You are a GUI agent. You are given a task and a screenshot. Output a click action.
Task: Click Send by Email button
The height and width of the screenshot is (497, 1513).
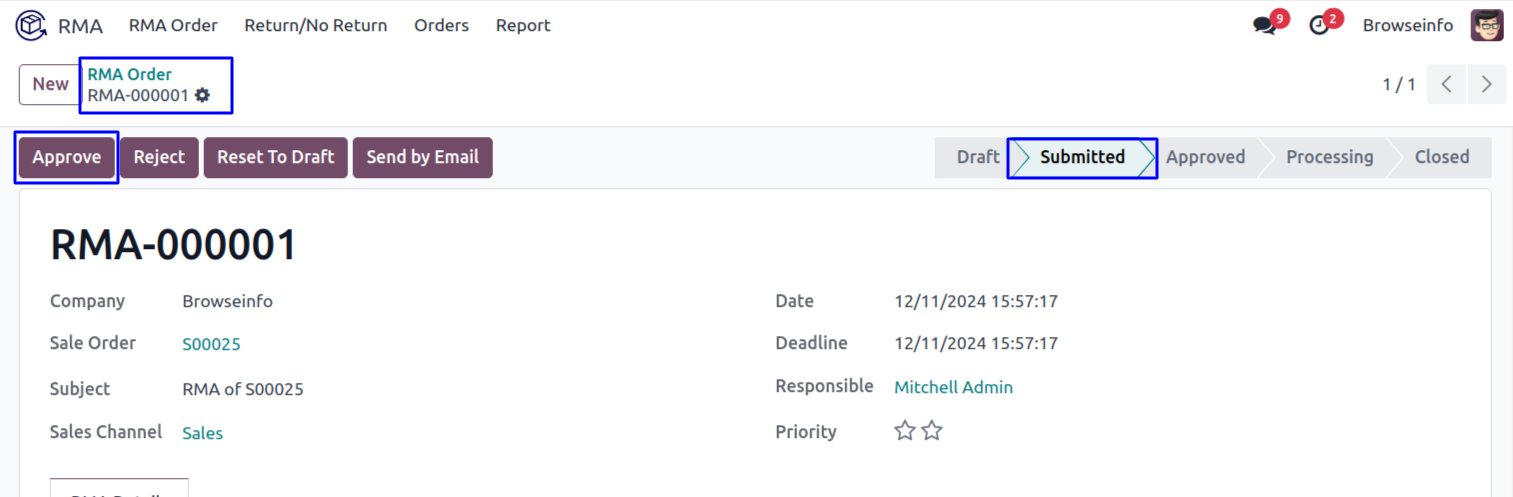422,157
